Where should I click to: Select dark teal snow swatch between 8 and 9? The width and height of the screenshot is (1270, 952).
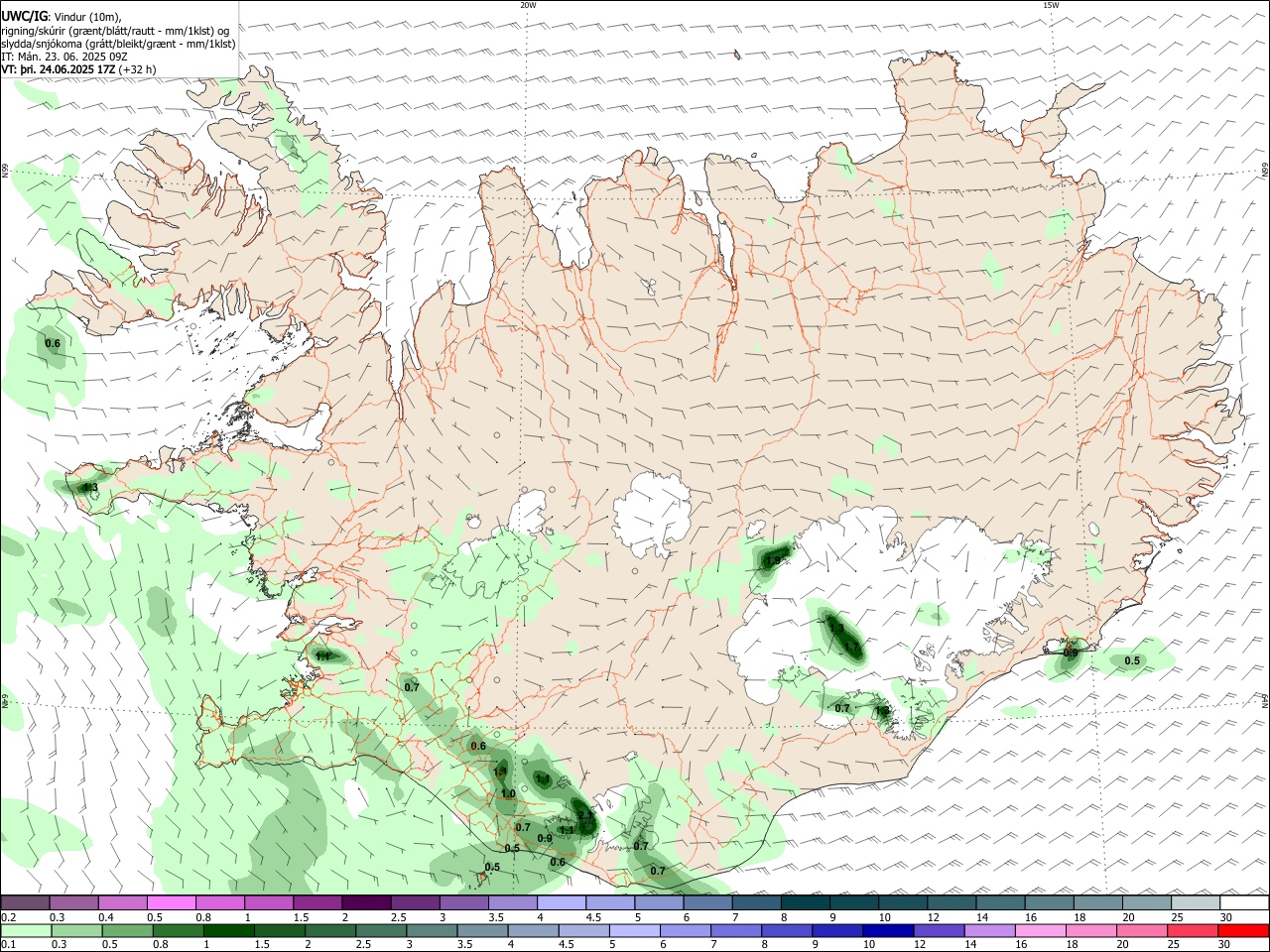tap(805, 902)
